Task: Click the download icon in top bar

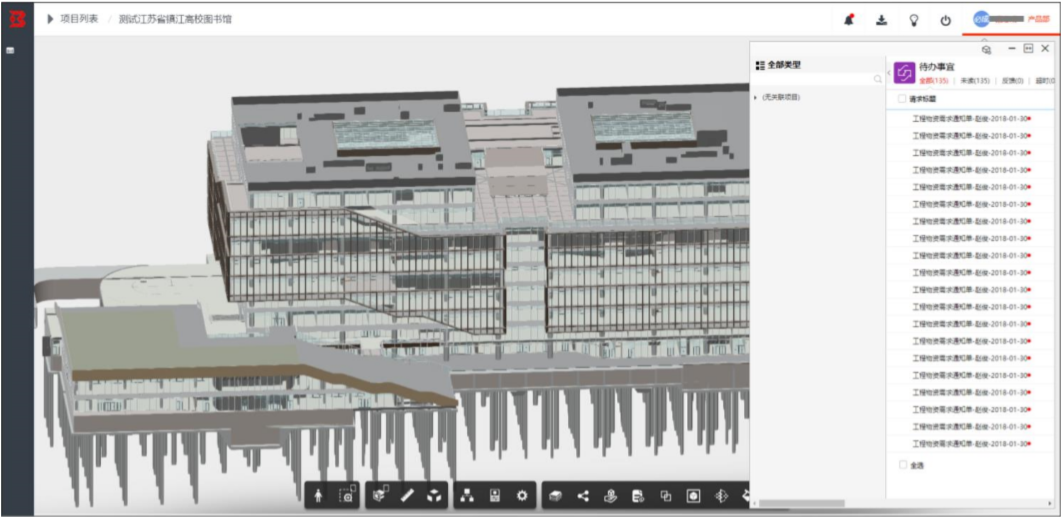Action: 881,20
